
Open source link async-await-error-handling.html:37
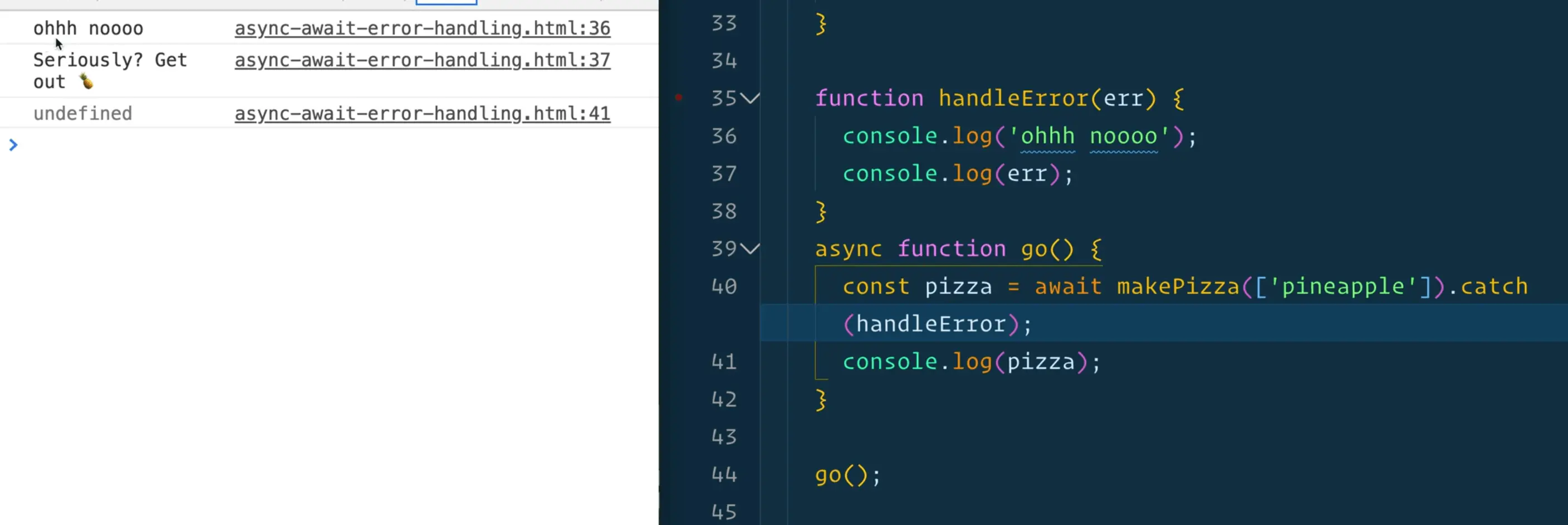422,60
